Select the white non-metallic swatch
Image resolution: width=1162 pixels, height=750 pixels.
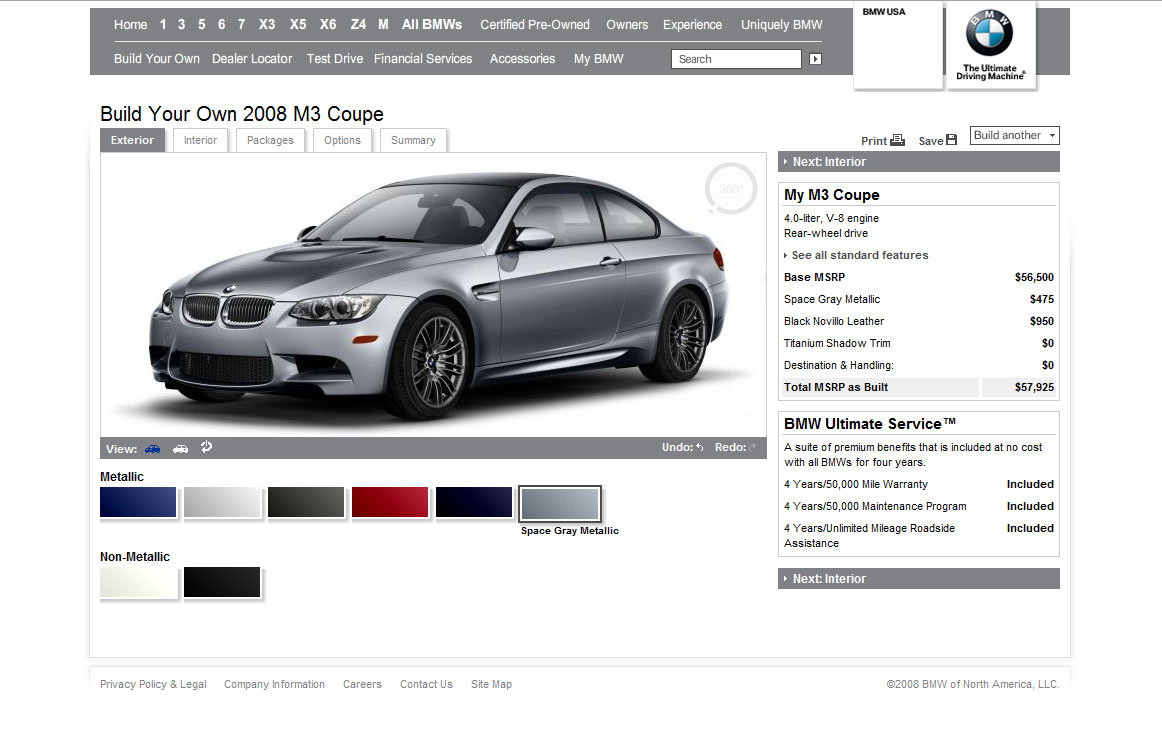(x=139, y=582)
